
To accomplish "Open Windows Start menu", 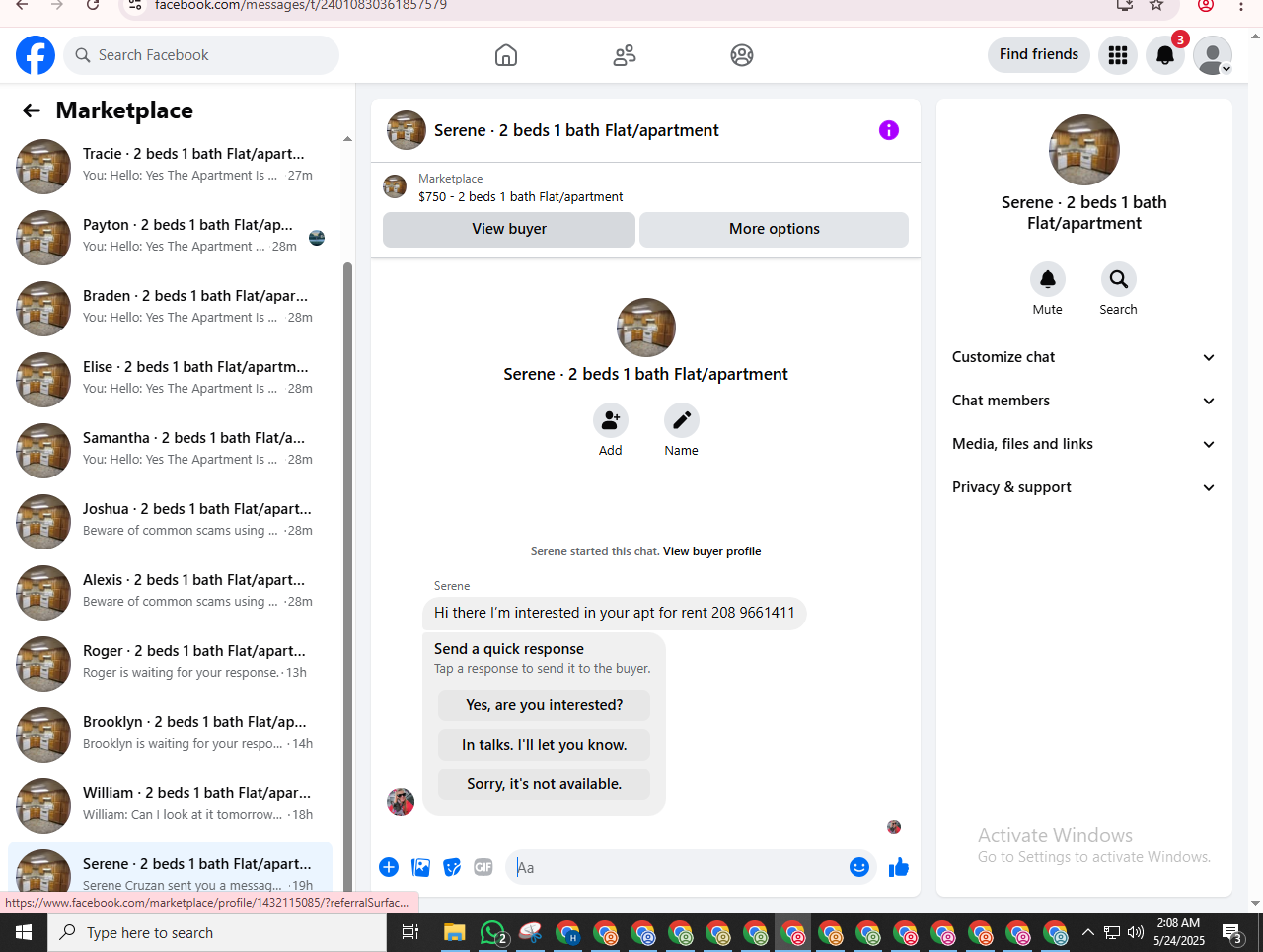I will 24,932.
